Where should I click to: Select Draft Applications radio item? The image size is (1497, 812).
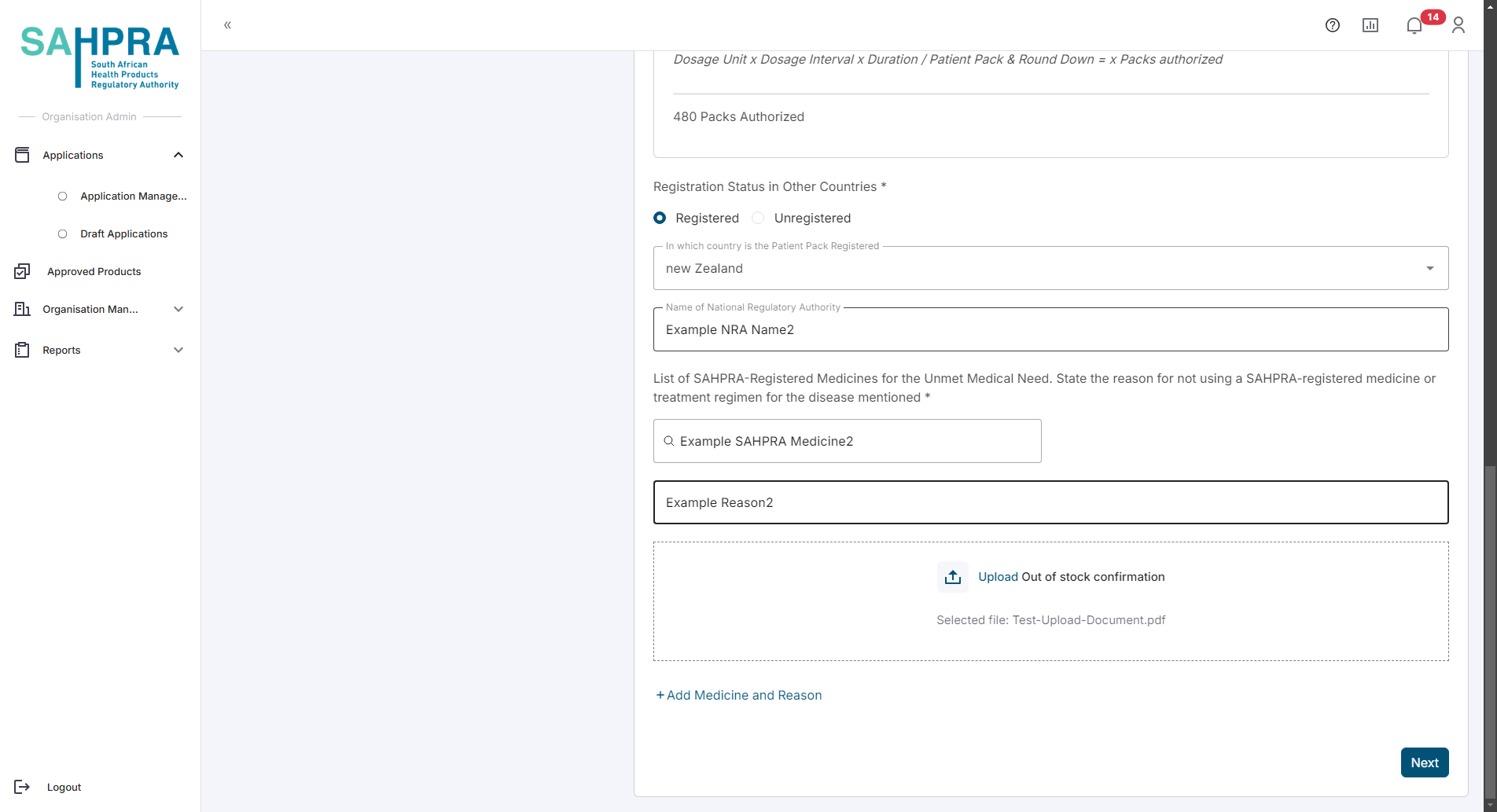(x=63, y=233)
